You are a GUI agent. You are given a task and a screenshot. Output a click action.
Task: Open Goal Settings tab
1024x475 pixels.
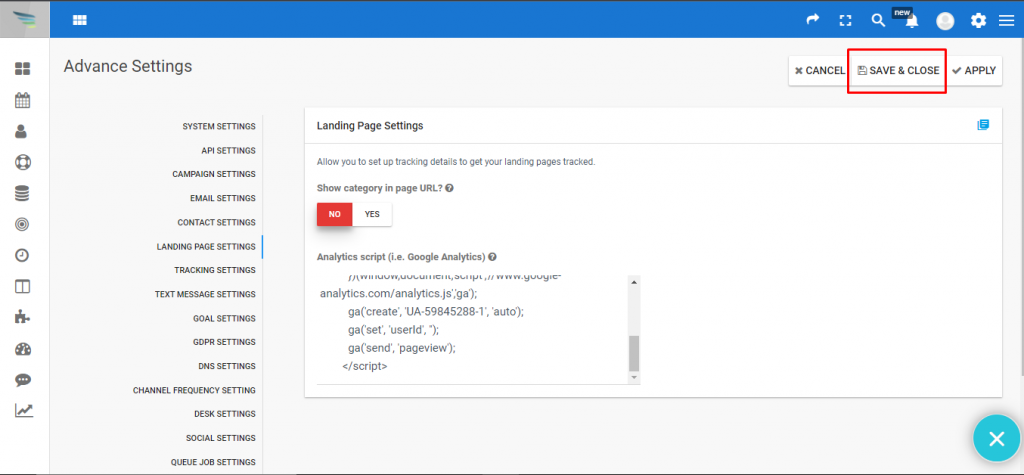coord(224,318)
